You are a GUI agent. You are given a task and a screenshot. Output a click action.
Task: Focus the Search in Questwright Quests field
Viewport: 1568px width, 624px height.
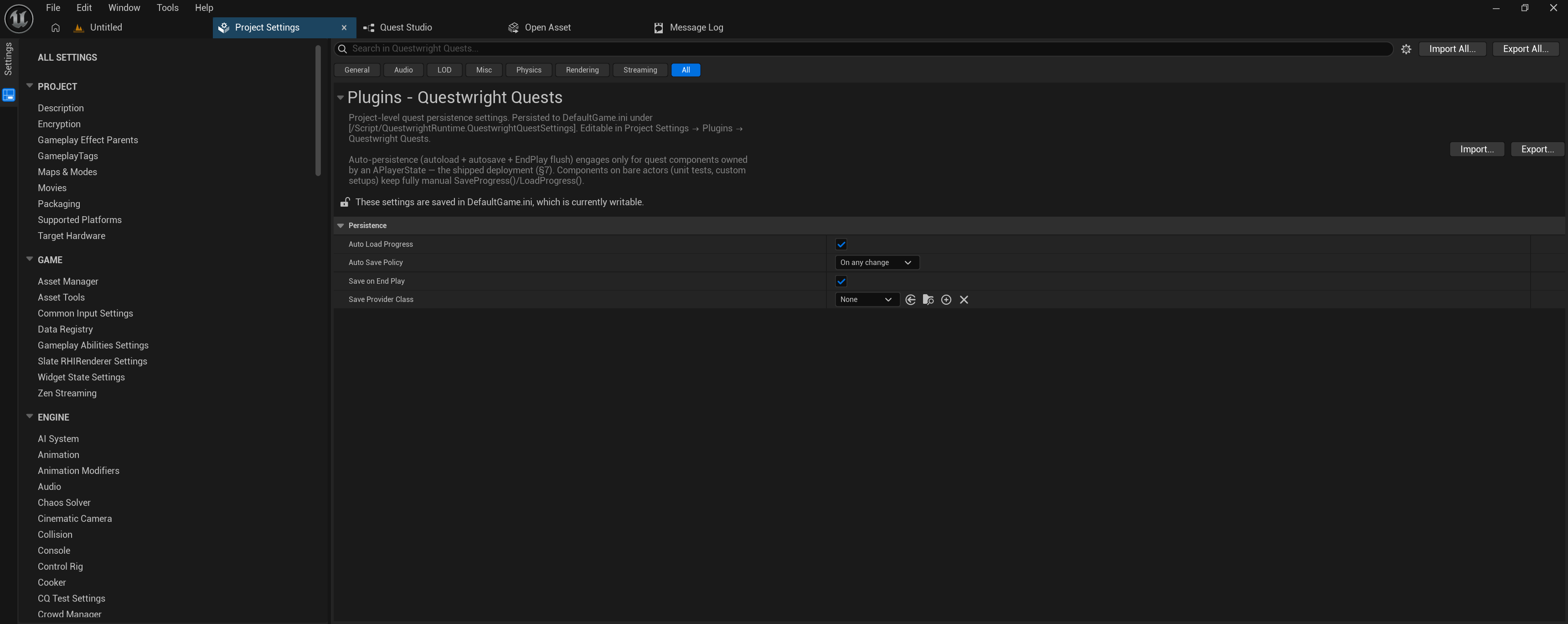pos(863,49)
